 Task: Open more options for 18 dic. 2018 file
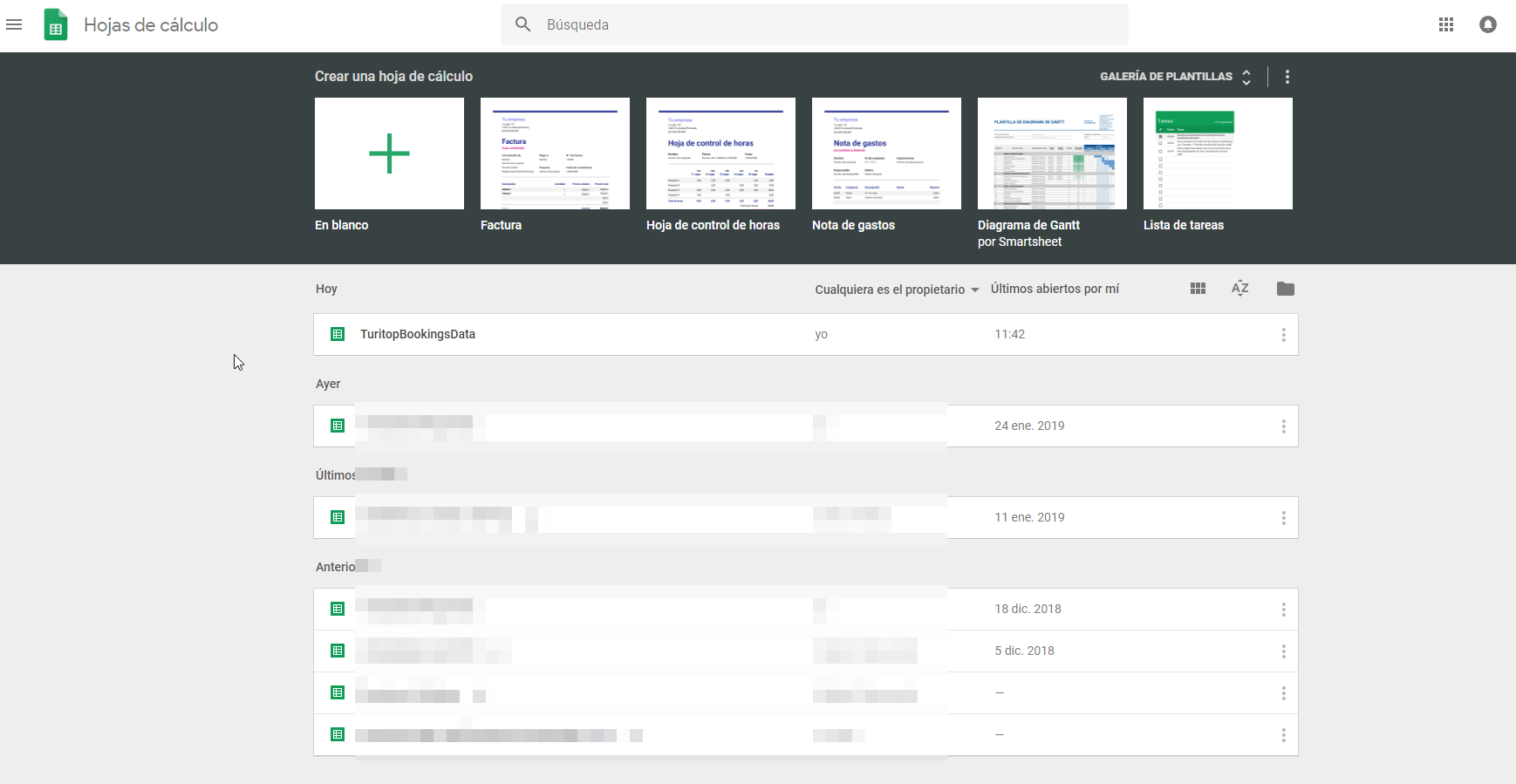[x=1284, y=610]
